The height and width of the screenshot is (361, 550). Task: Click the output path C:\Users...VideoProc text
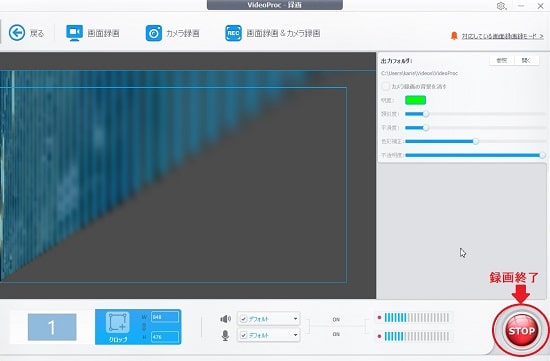pyautogui.click(x=419, y=73)
